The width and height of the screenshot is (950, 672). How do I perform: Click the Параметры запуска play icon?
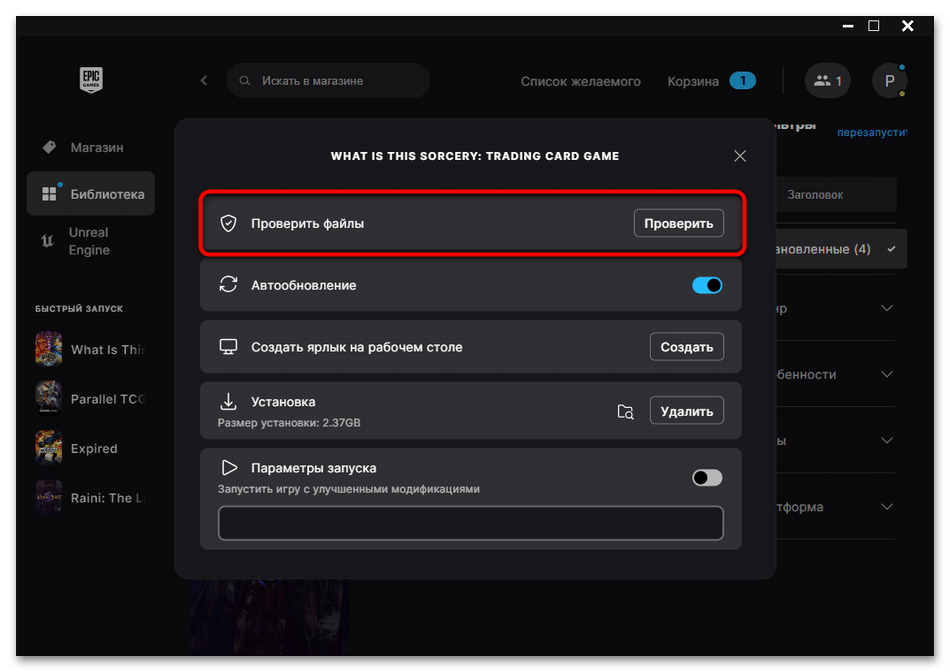click(229, 468)
